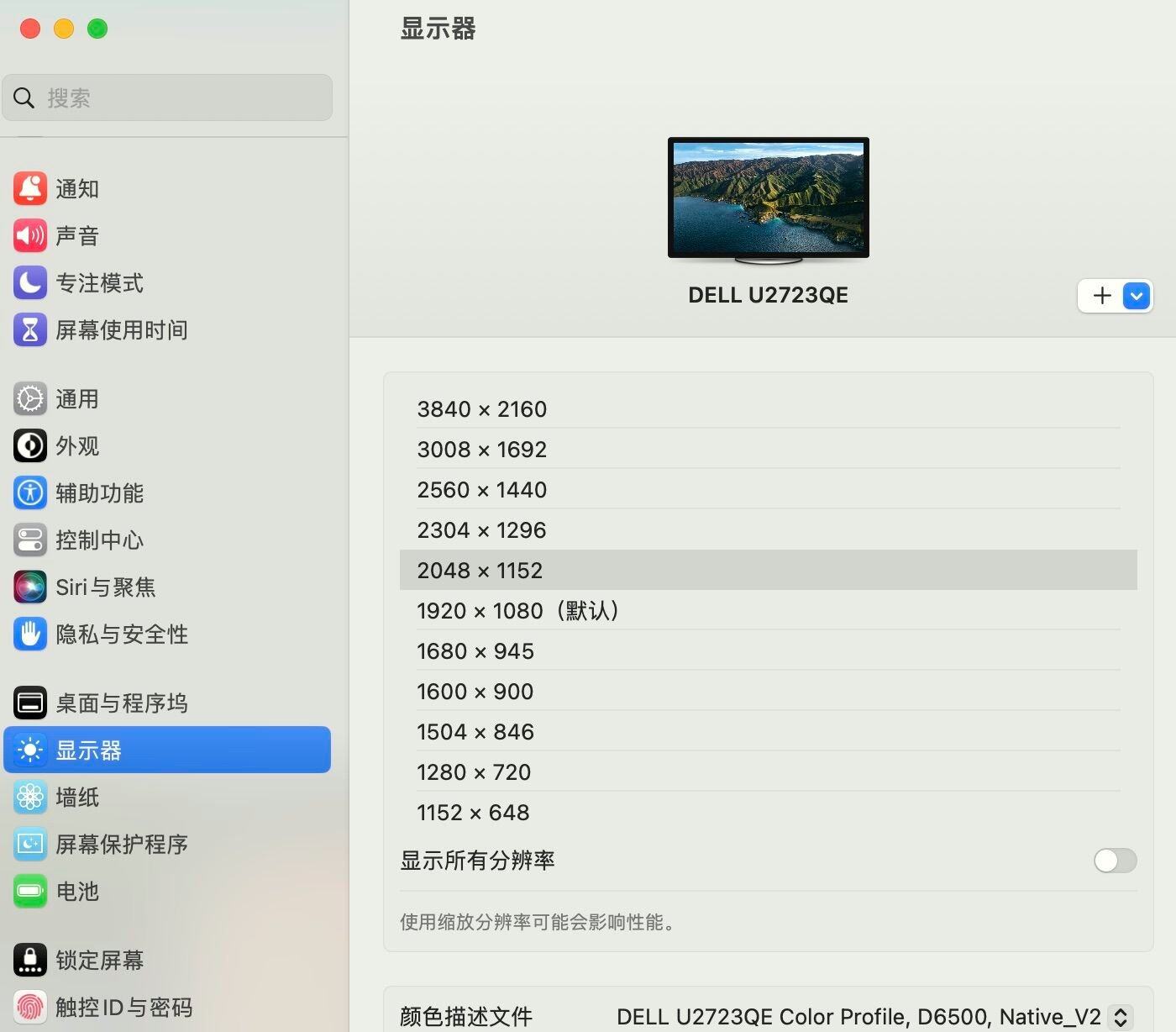Viewport: 1176px width, 1032px height.
Task: Click the Screen Time hourglass icon
Action: (x=30, y=329)
